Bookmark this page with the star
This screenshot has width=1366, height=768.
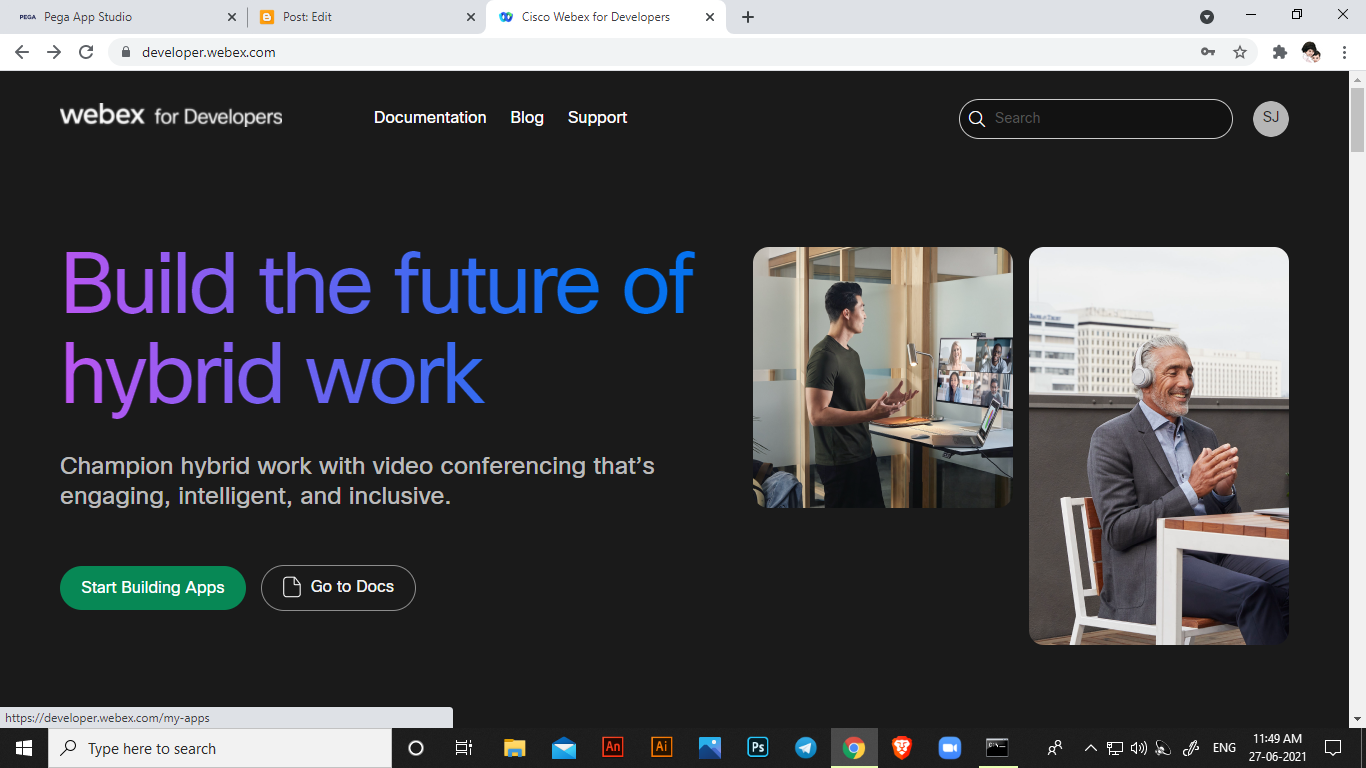[x=1240, y=52]
